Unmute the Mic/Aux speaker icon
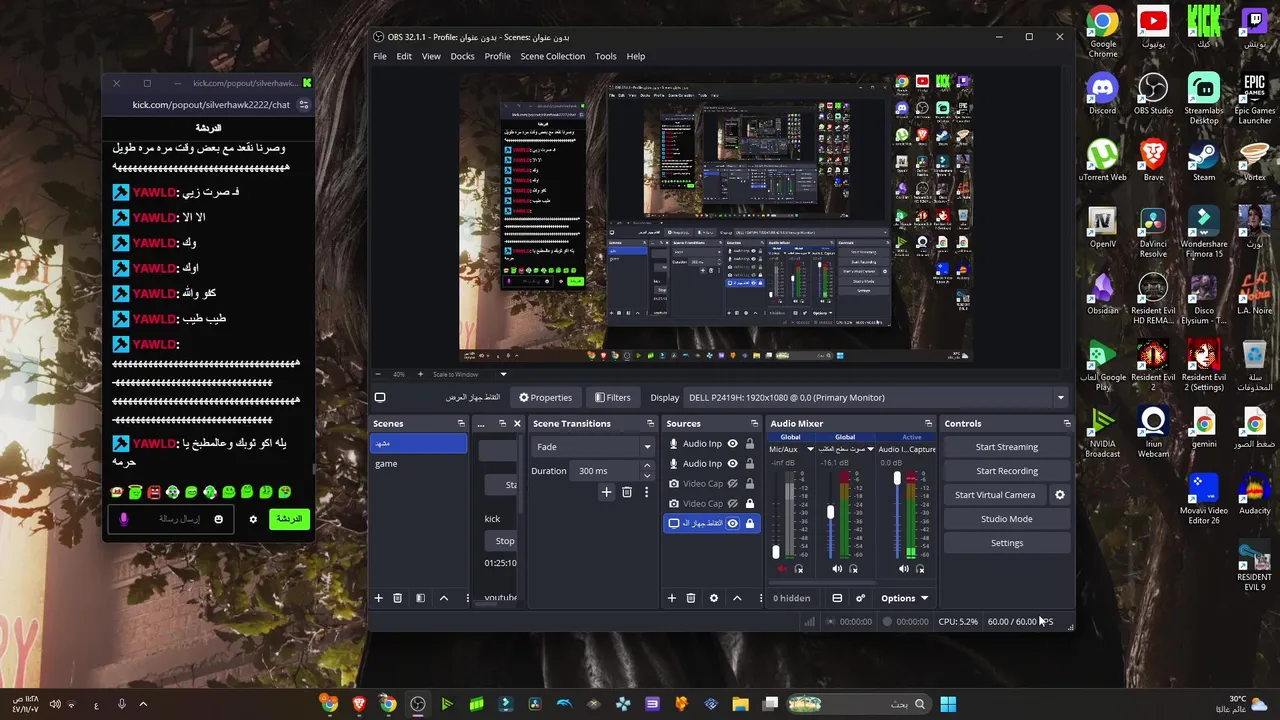Viewport: 1280px width, 720px height. pos(782,569)
